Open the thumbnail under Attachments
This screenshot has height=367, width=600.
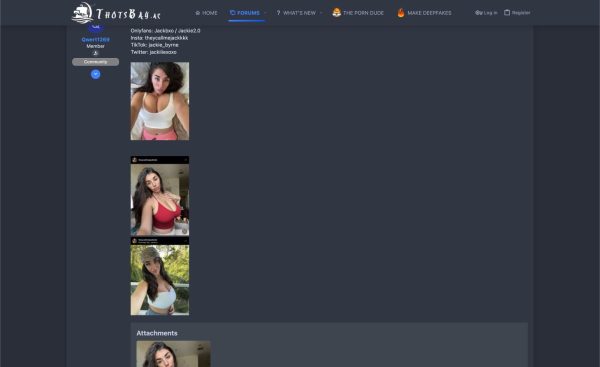pyautogui.click(x=173, y=354)
